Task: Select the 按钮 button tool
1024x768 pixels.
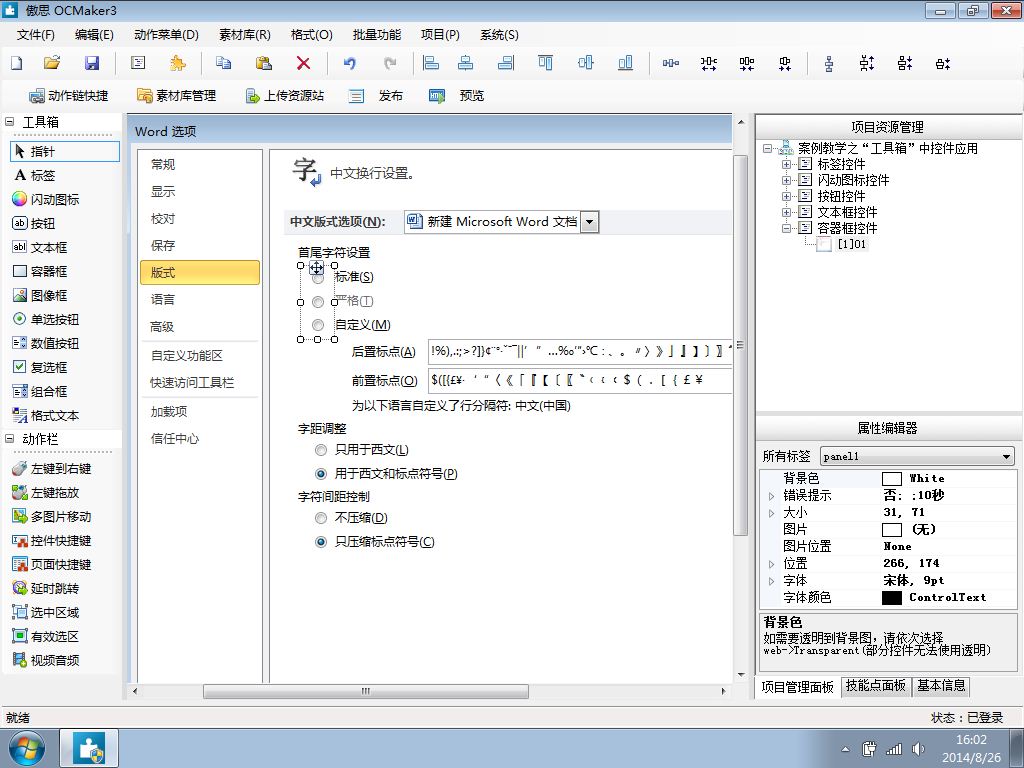Action: coord(34,223)
